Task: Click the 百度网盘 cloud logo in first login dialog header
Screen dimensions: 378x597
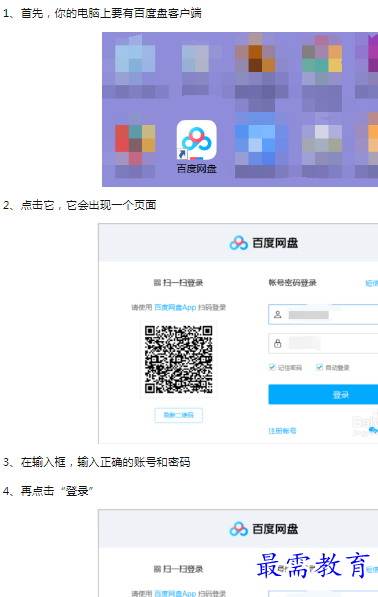Action: coord(239,243)
